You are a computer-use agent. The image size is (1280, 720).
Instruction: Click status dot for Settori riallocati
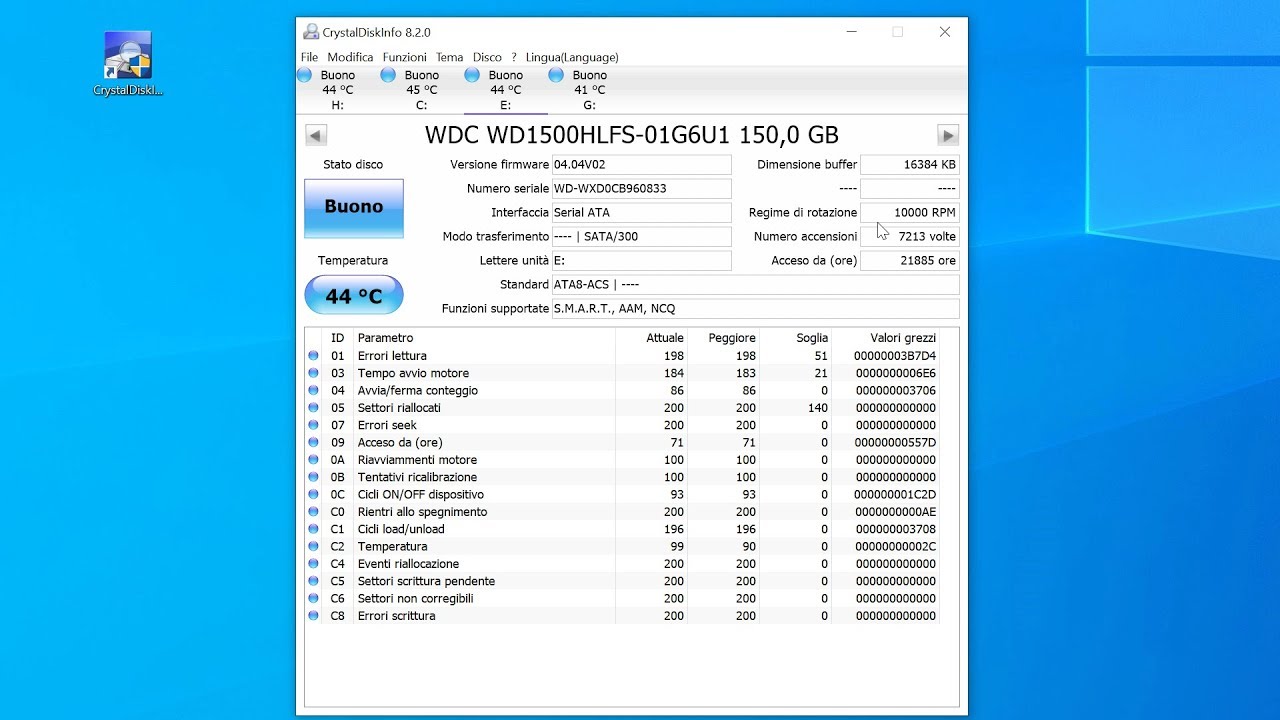(x=313, y=408)
